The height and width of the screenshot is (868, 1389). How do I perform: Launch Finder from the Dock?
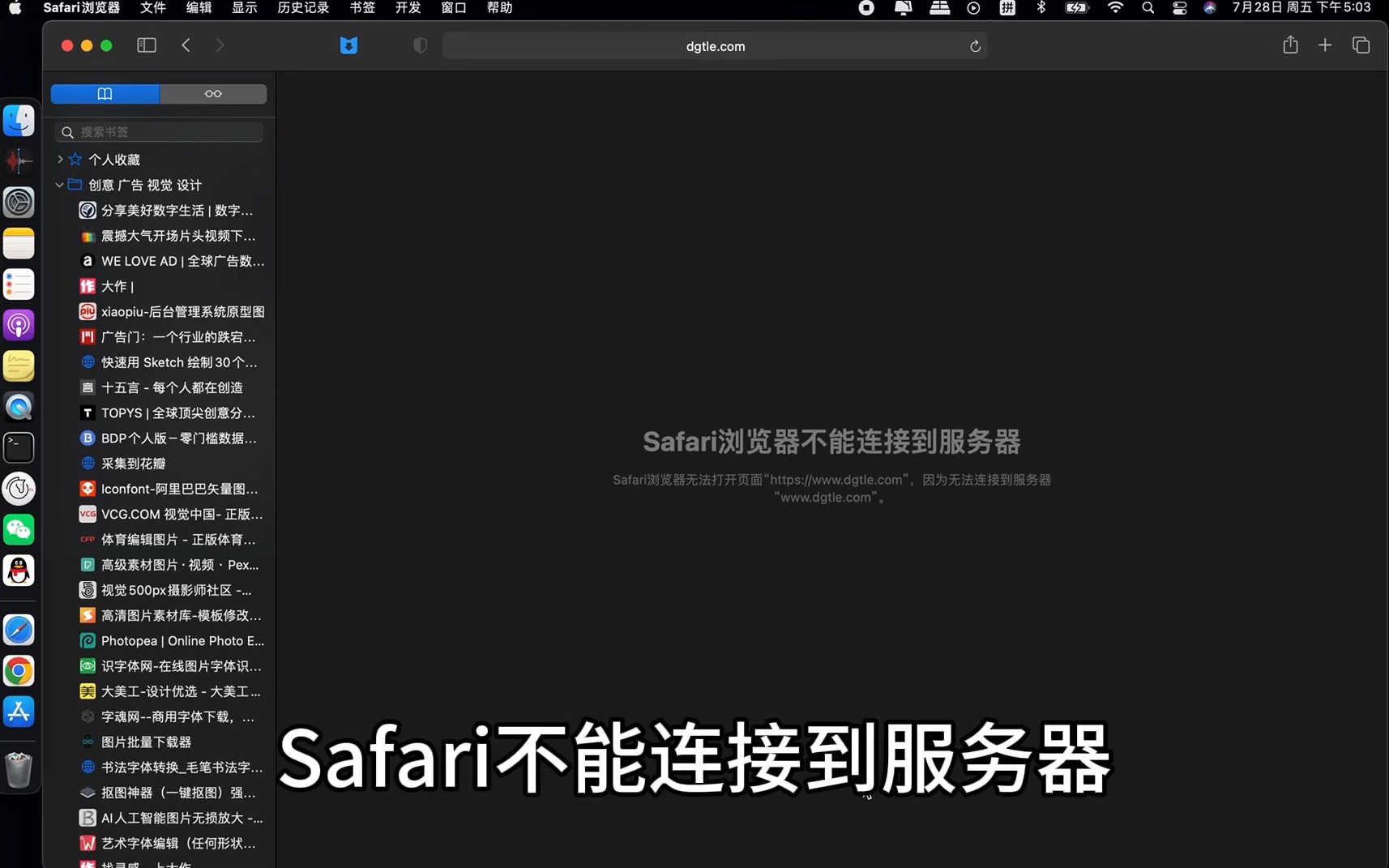pyautogui.click(x=19, y=121)
